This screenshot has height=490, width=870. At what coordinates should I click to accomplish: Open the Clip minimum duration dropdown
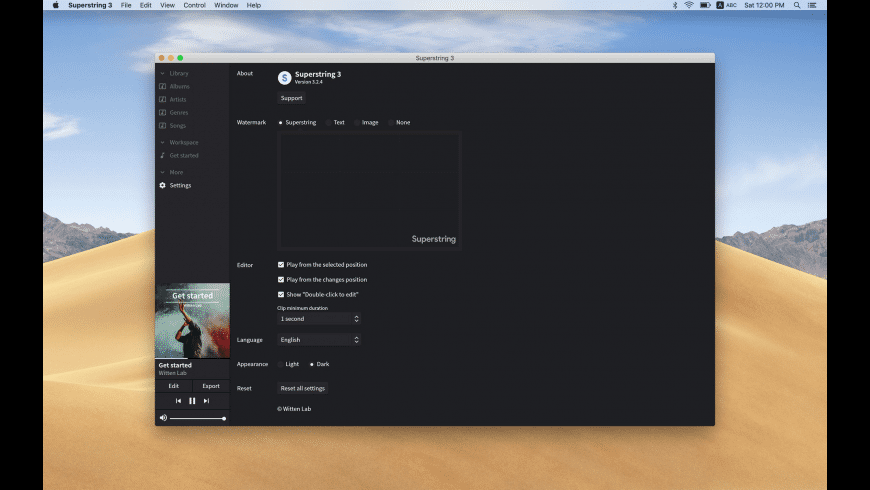pos(319,319)
